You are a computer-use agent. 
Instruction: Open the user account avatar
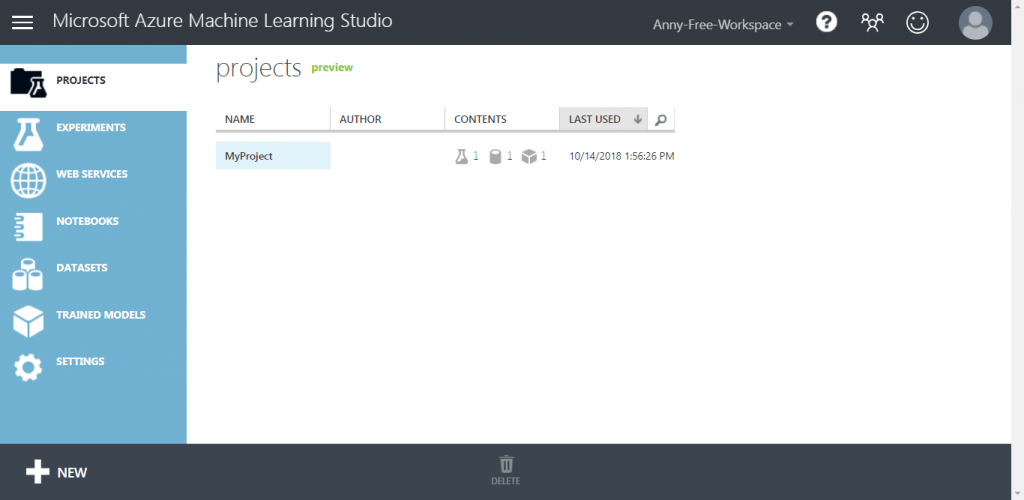click(x=975, y=23)
